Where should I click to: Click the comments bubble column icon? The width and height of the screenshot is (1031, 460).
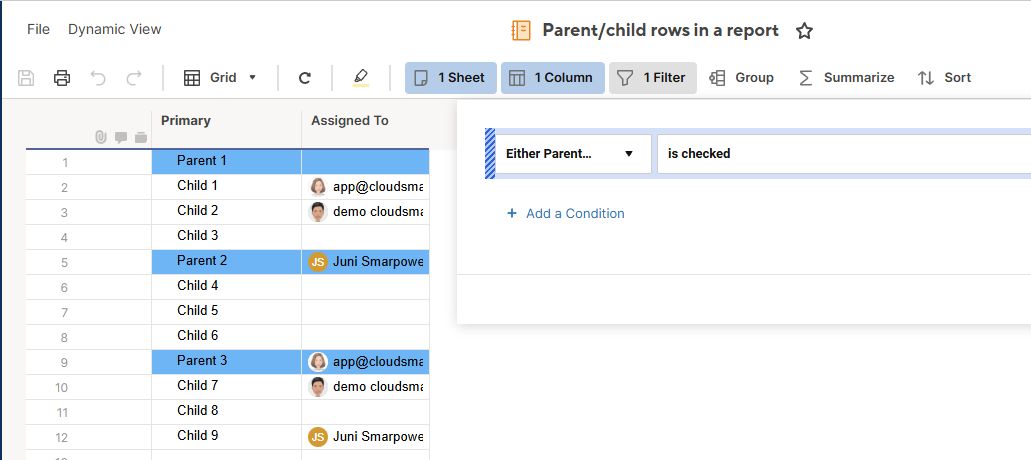121,137
